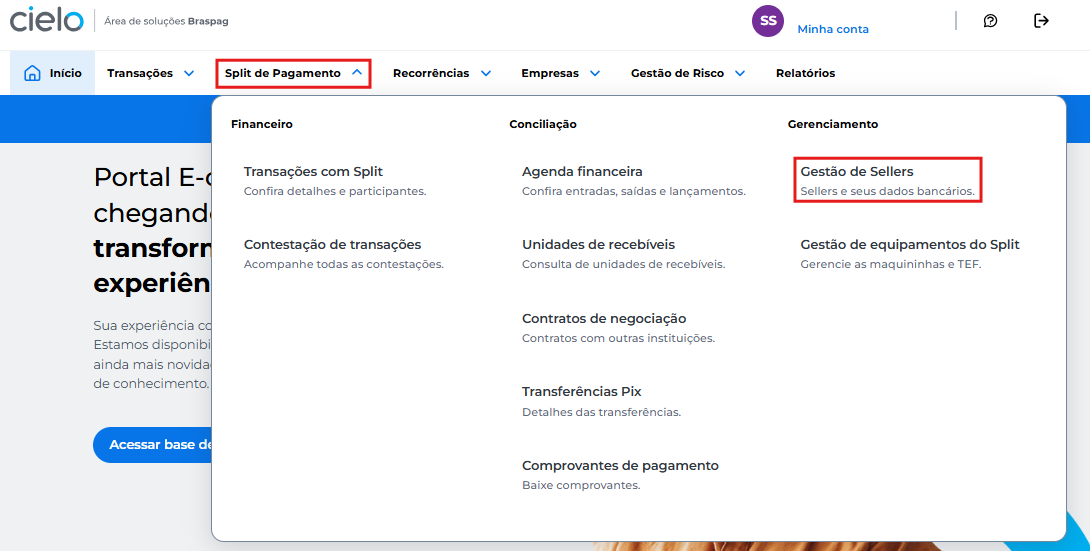The height and width of the screenshot is (551, 1090).
Task: Open Contratos de negociação
Action: (x=618, y=327)
